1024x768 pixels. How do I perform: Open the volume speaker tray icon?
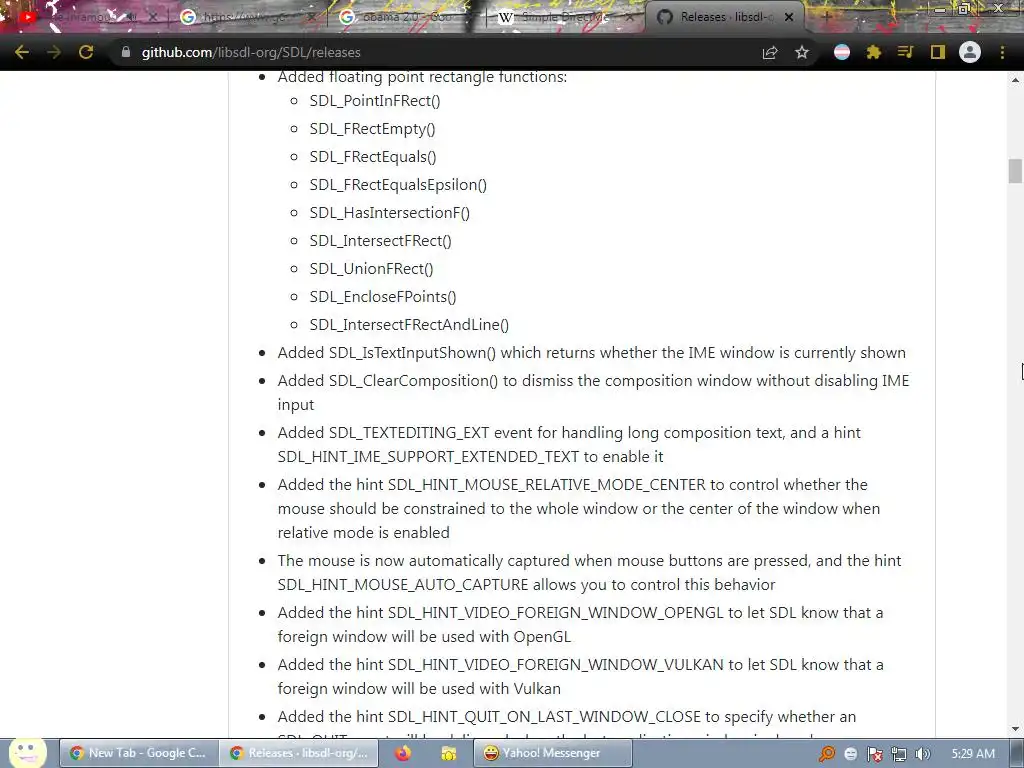(923, 754)
